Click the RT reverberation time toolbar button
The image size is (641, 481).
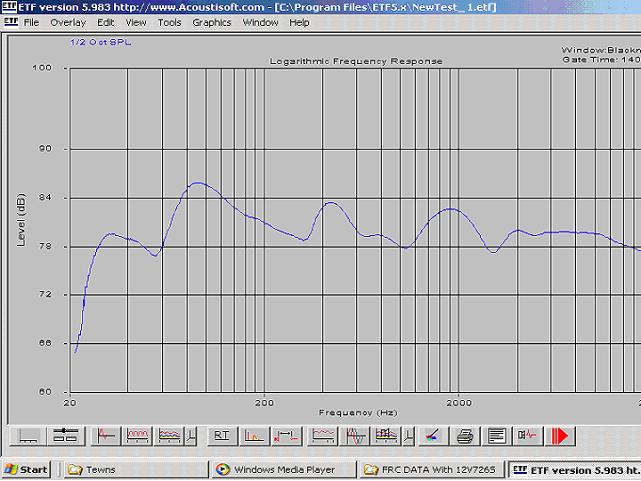221,435
